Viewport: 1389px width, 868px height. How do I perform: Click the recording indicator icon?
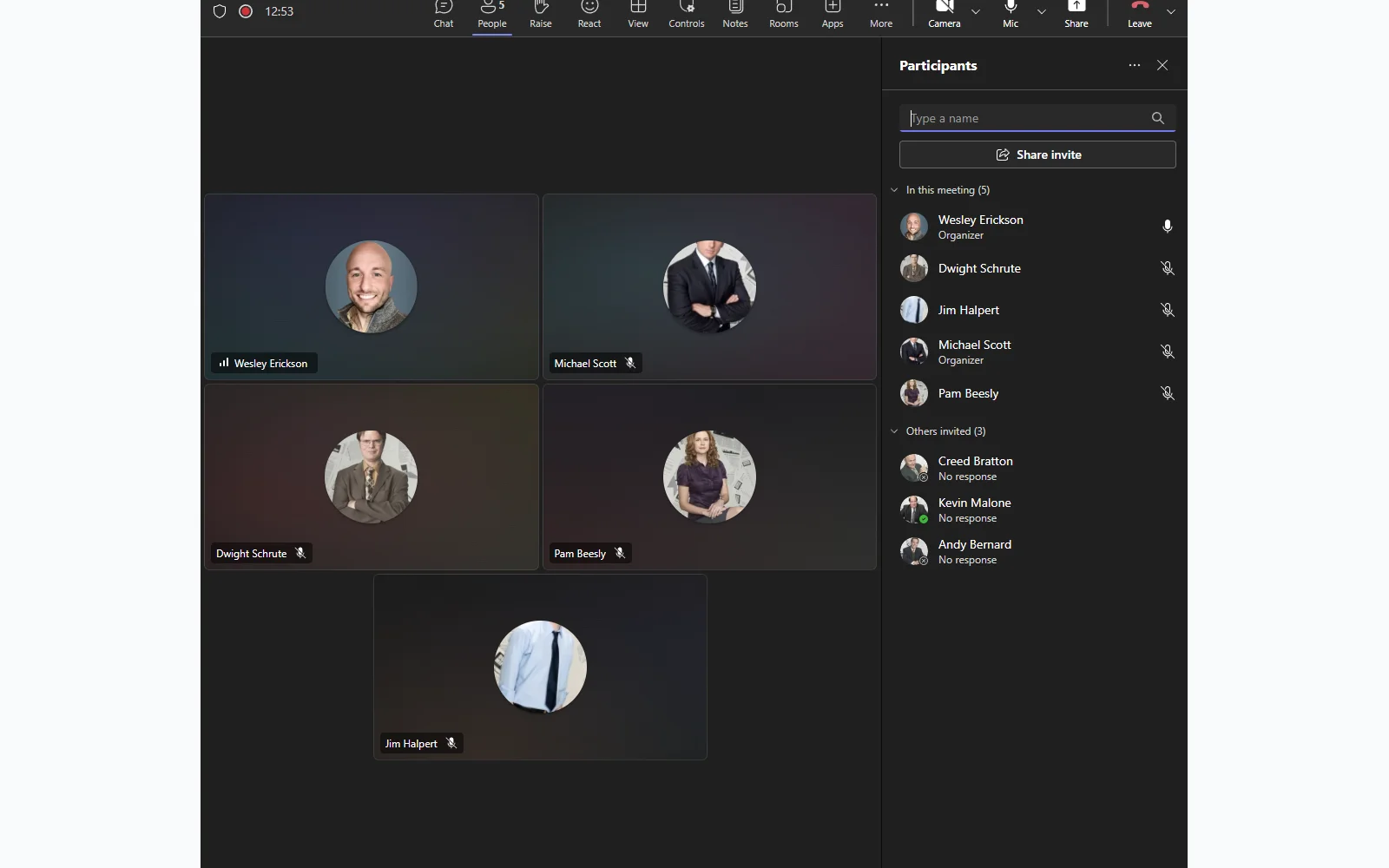click(x=246, y=11)
